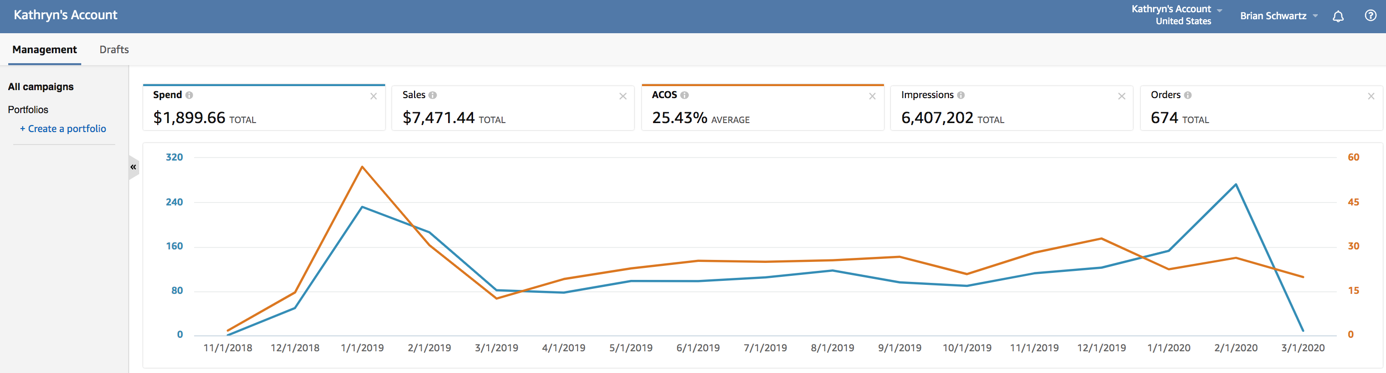Click the Create a portfolio link
The image size is (1386, 373).
point(63,129)
